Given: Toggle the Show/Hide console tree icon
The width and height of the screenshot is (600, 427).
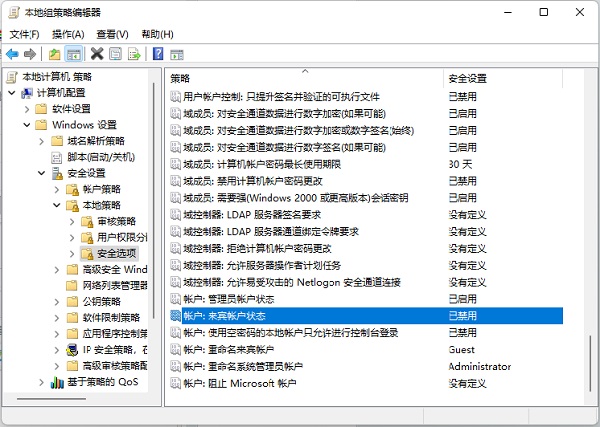Looking at the screenshot, I should pos(74,54).
